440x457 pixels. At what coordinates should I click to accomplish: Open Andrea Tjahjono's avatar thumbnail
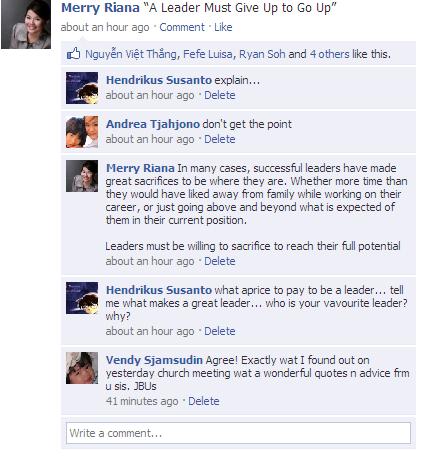82,132
